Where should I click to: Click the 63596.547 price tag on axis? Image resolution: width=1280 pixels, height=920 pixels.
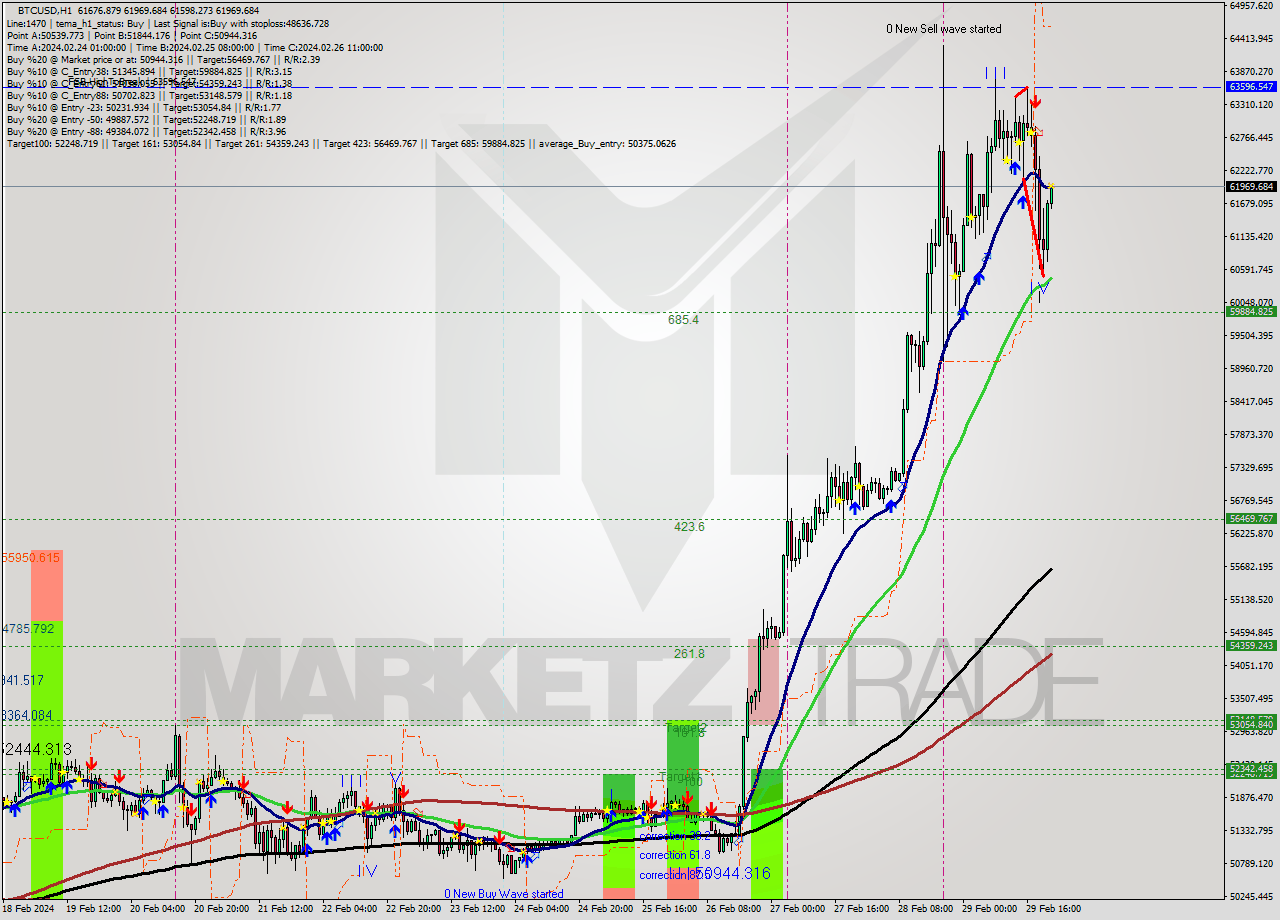1251,87
